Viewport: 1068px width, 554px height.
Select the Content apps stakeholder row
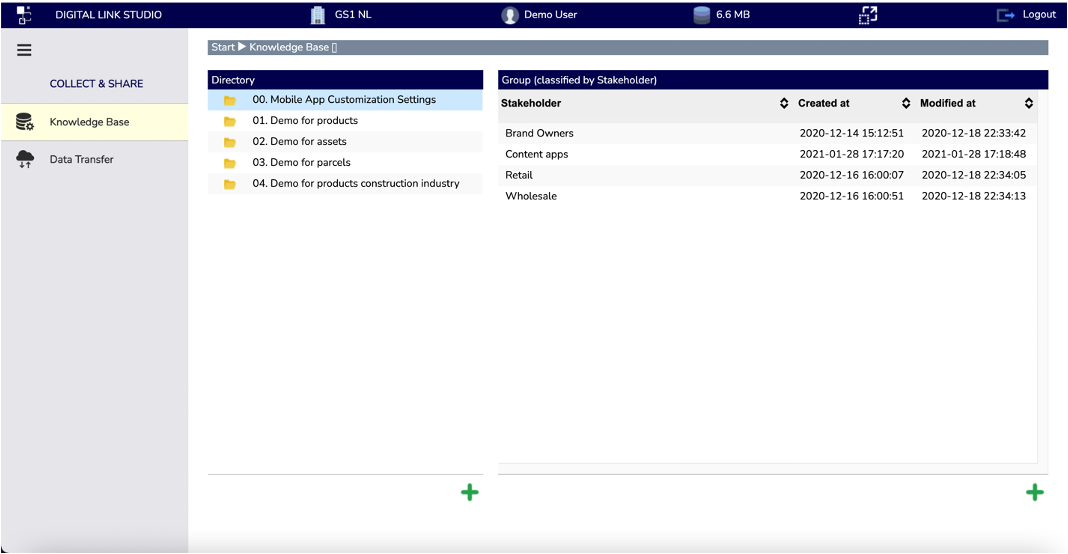(768, 154)
